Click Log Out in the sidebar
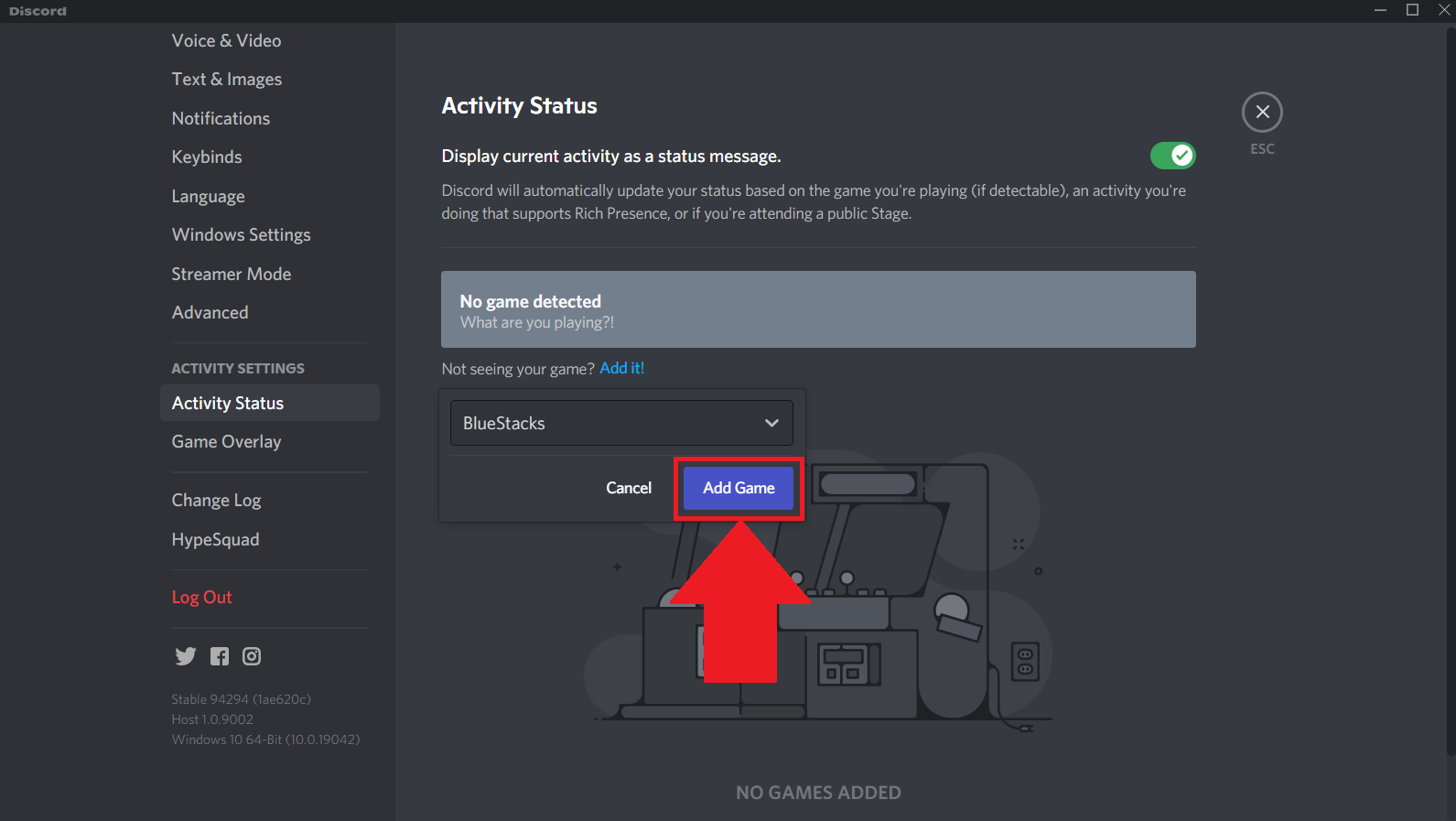The height and width of the screenshot is (821, 1456). 202,598
